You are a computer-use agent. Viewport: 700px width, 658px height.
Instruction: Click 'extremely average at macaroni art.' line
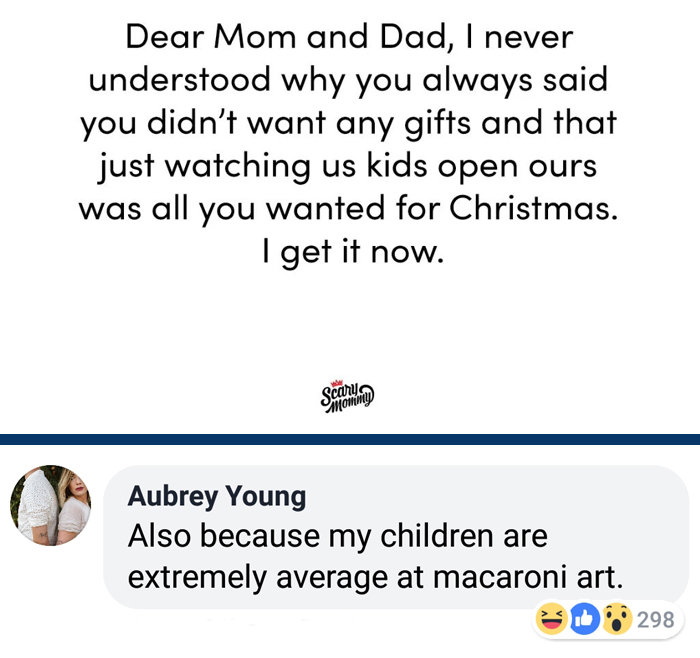pyautogui.click(x=375, y=577)
